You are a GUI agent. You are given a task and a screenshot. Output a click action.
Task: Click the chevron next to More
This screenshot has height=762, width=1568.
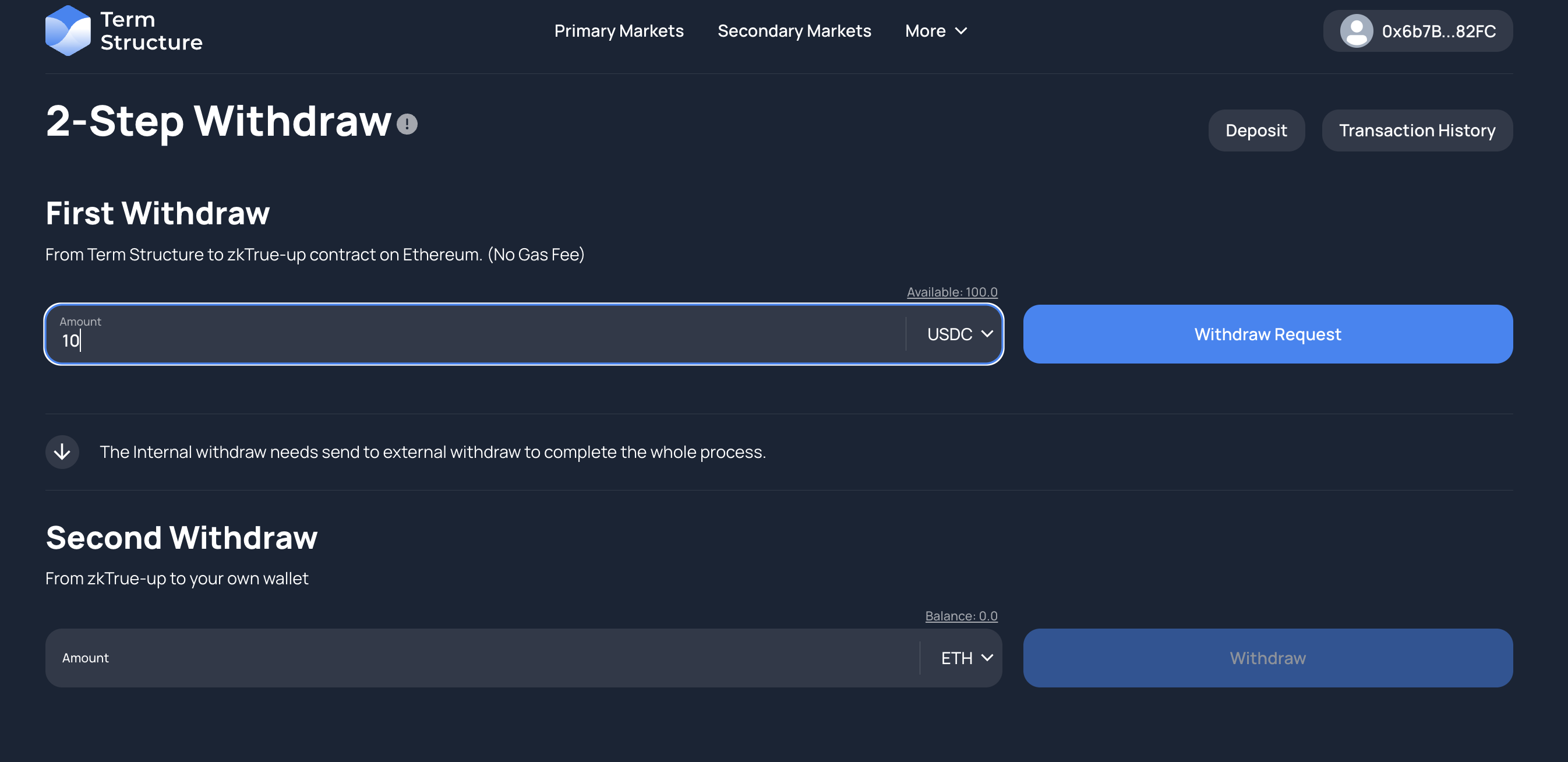point(961,31)
